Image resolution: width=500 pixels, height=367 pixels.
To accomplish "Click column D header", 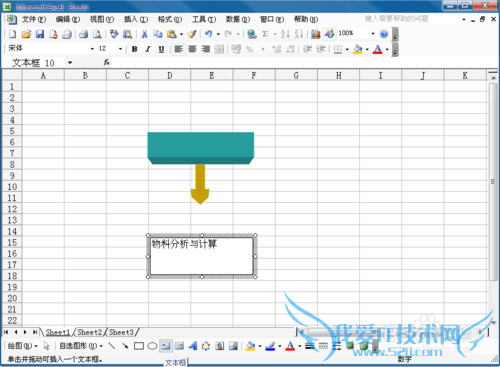I will 170,76.
